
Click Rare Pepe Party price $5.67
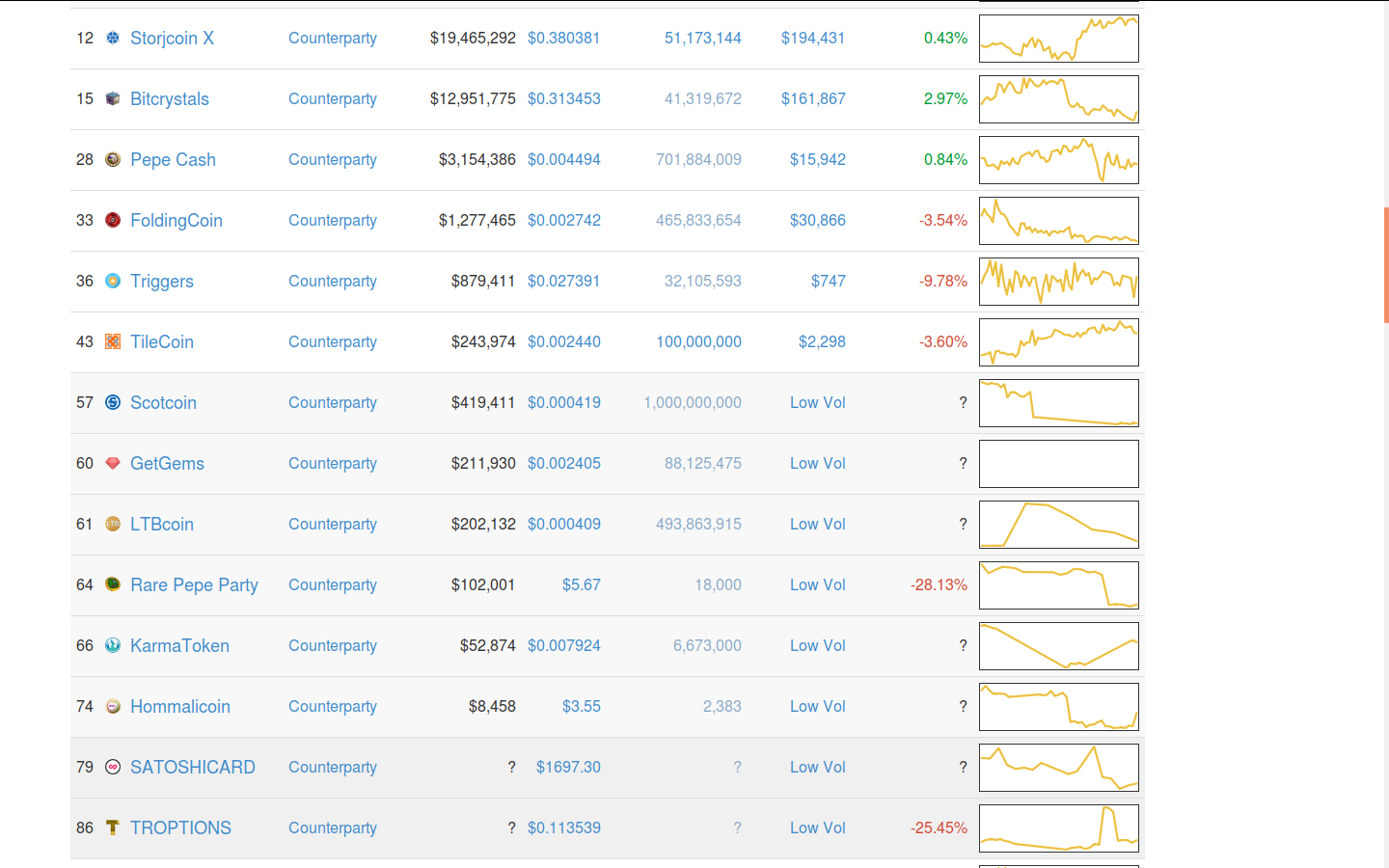click(582, 584)
